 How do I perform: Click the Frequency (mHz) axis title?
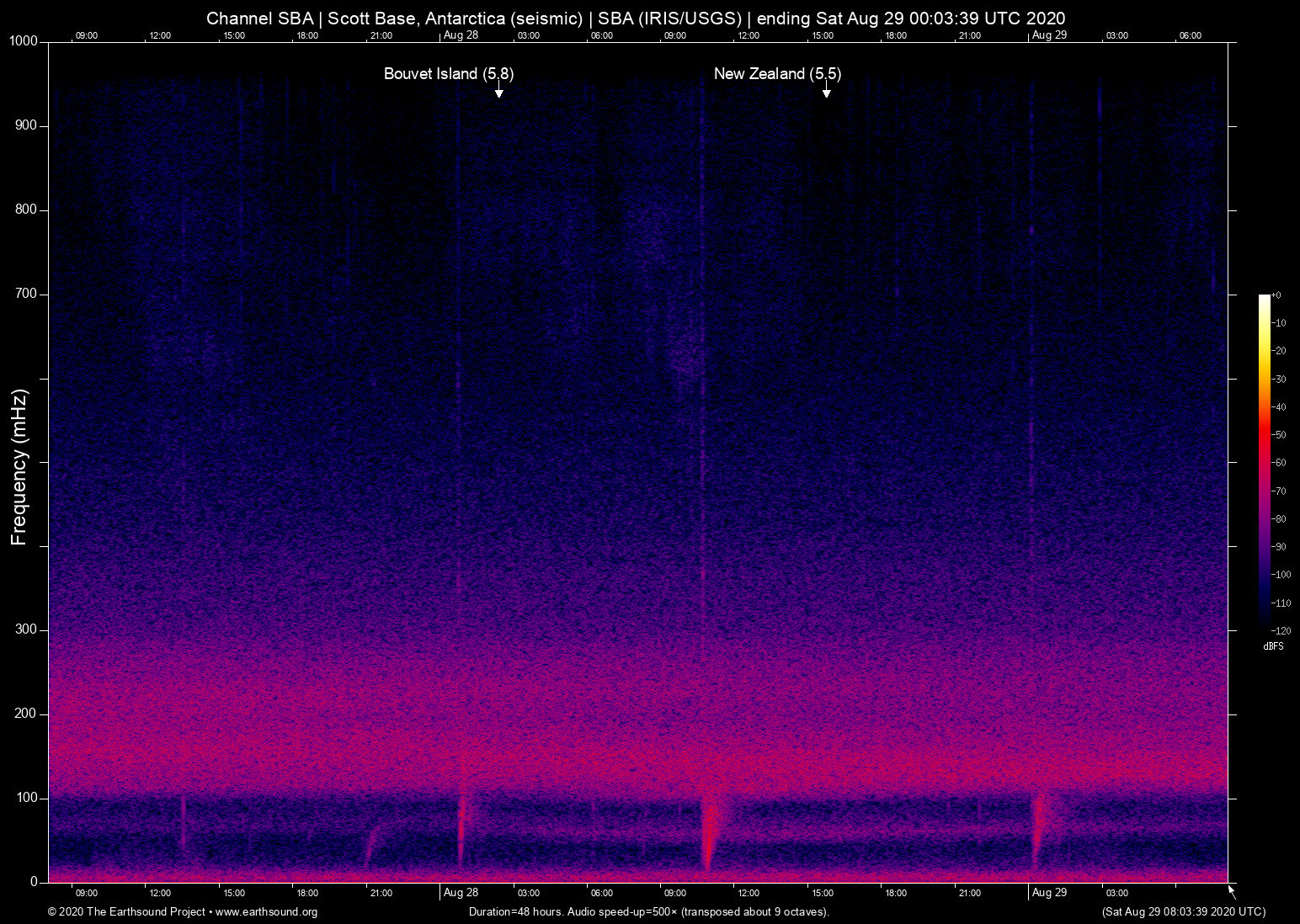coord(19,467)
